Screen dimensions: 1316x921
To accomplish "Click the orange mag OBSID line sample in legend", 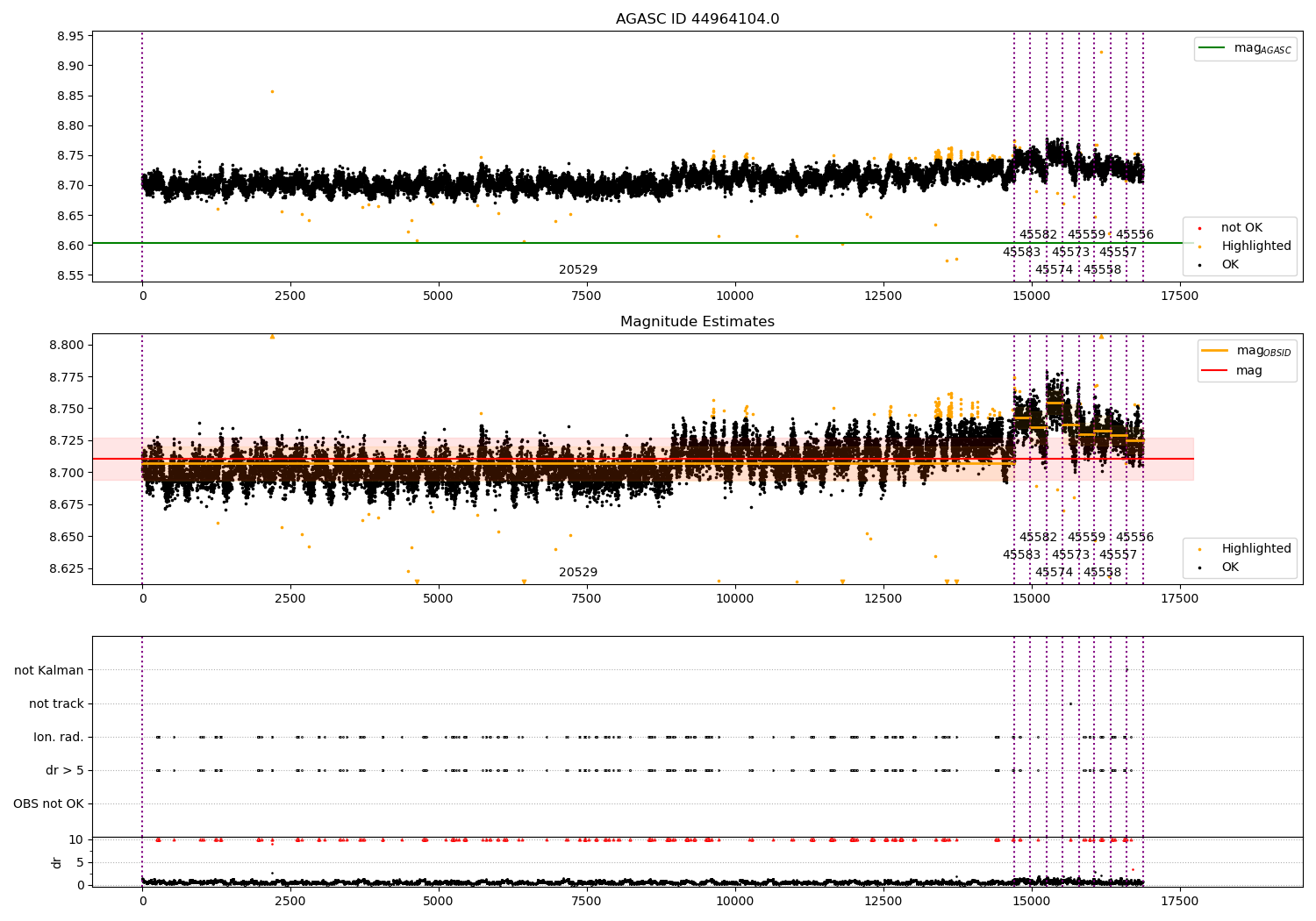I will [1215, 351].
